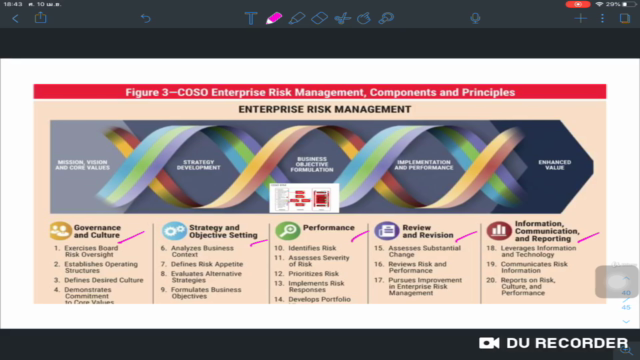Select the eraser tool
The height and width of the screenshot is (360, 640).
click(x=319, y=18)
